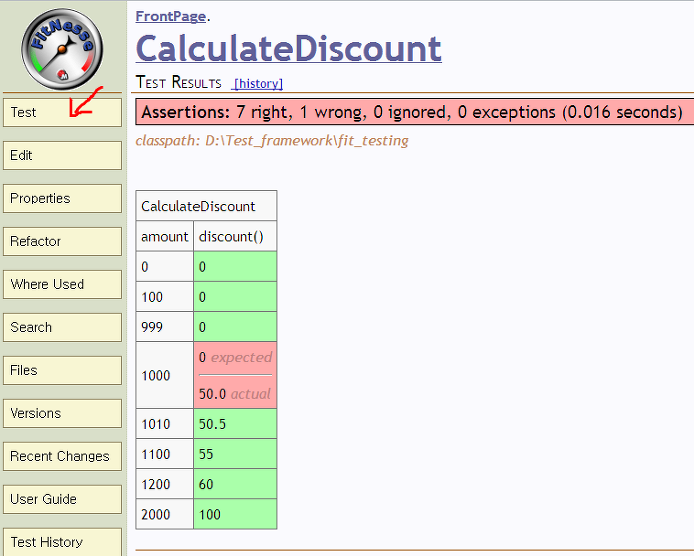Click the 'amount' column header
The image size is (694, 556).
tap(165, 236)
